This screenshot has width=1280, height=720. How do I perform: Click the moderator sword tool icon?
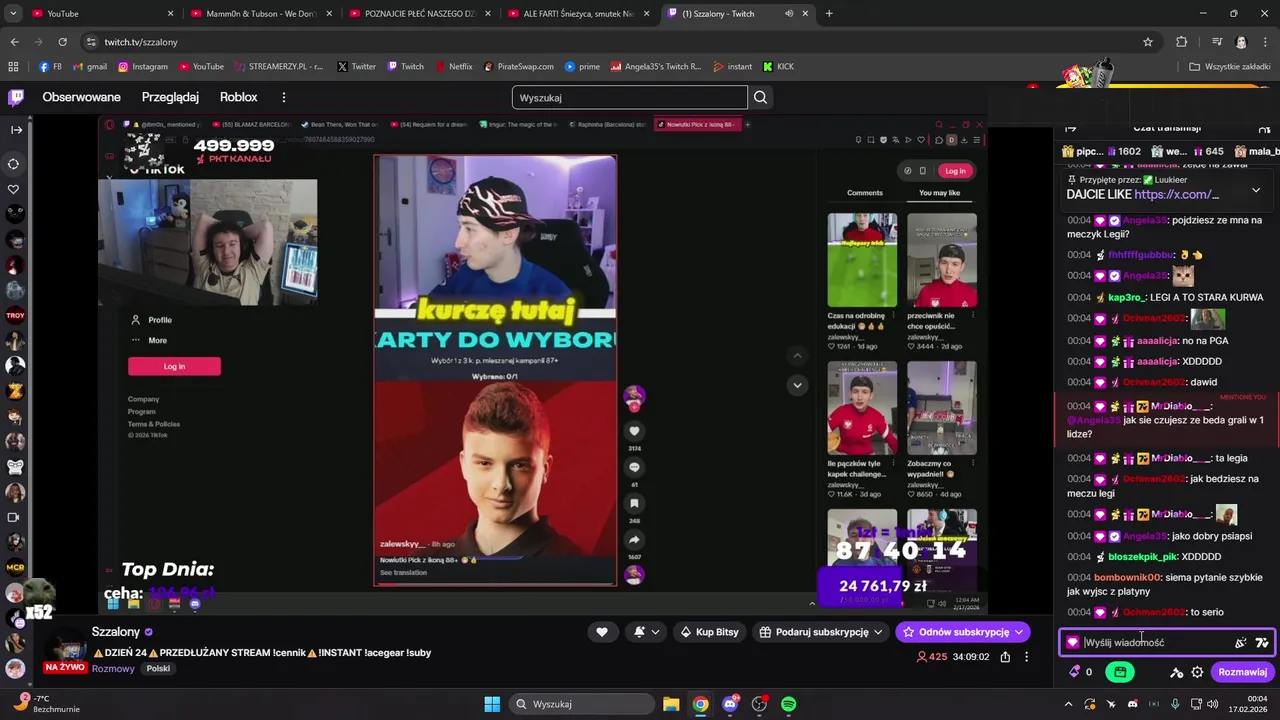click(1176, 672)
